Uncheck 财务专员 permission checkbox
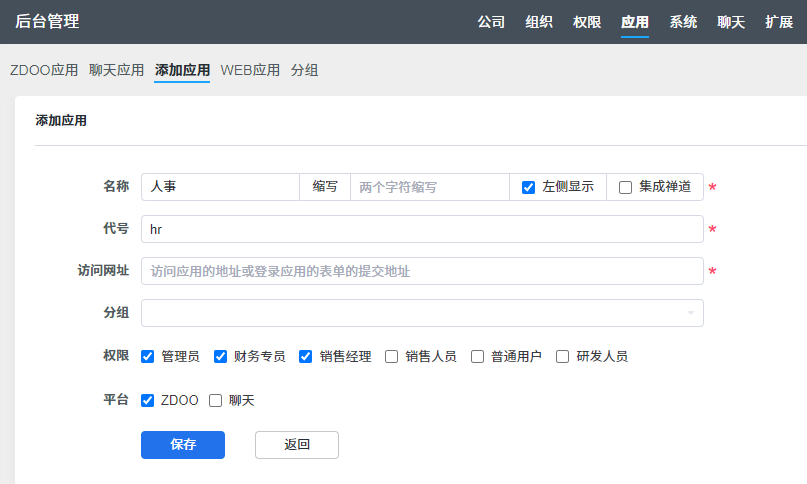807x484 pixels. tap(221, 356)
